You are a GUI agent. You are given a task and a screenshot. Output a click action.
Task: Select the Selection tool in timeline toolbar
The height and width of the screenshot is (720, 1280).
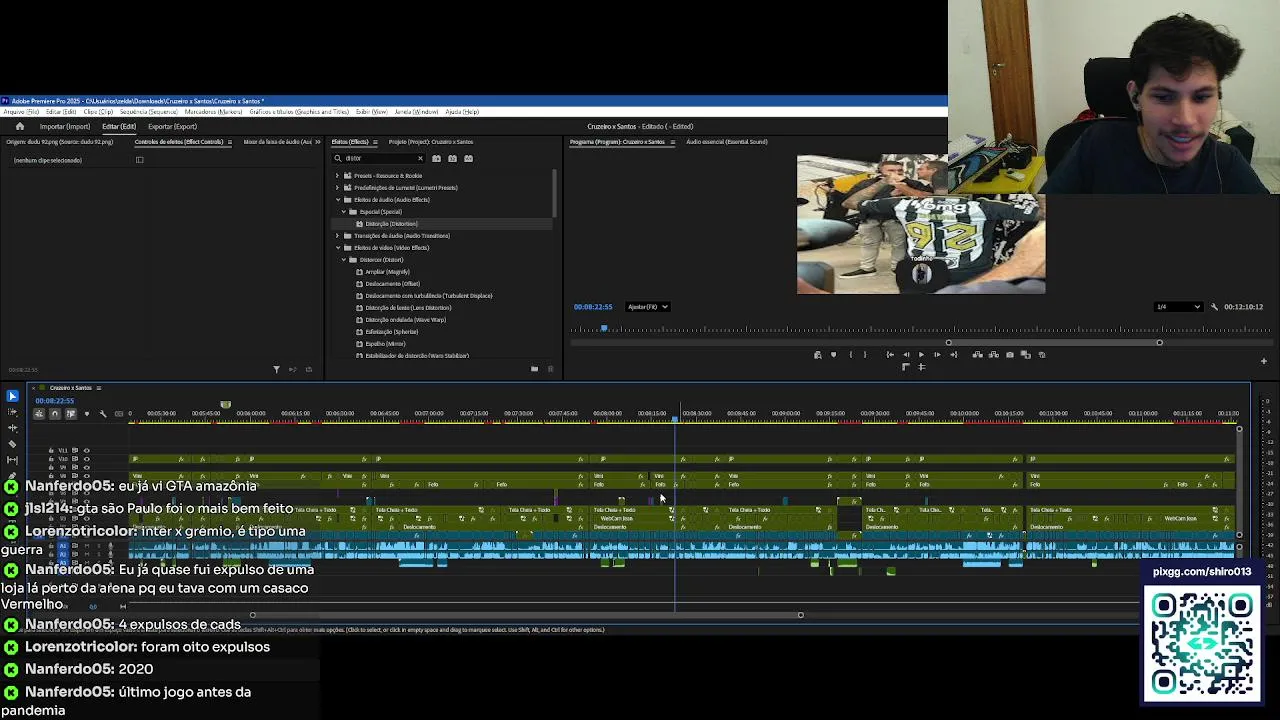(x=12, y=396)
